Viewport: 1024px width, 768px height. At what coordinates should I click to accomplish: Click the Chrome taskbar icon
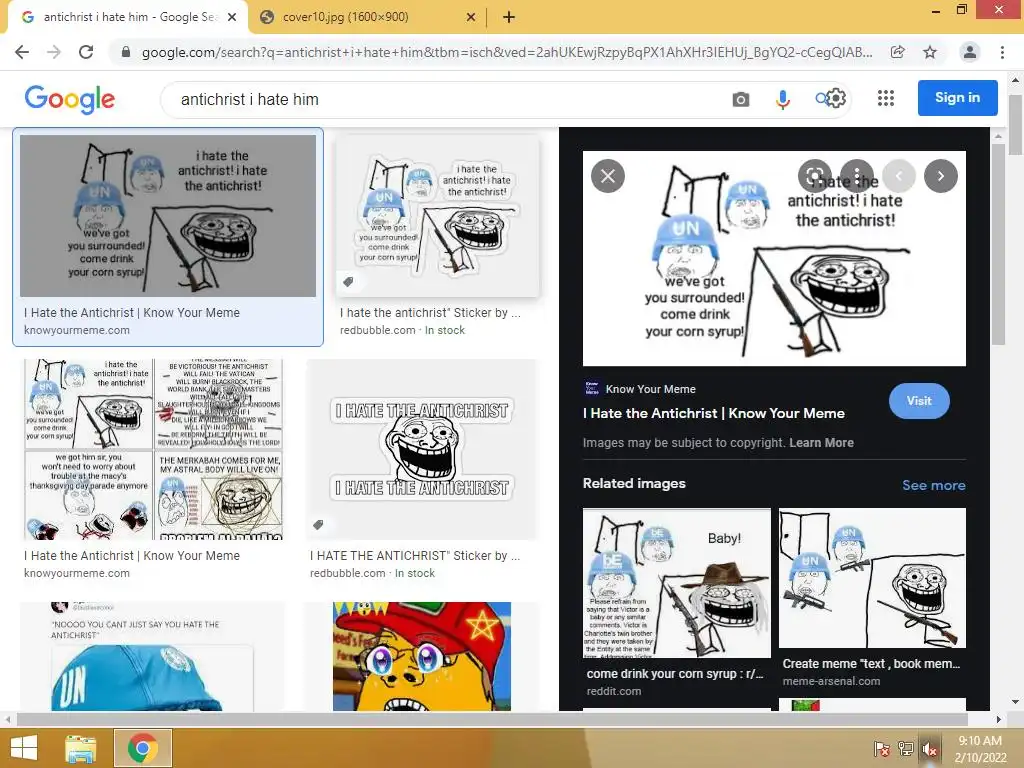[x=143, y=748]
